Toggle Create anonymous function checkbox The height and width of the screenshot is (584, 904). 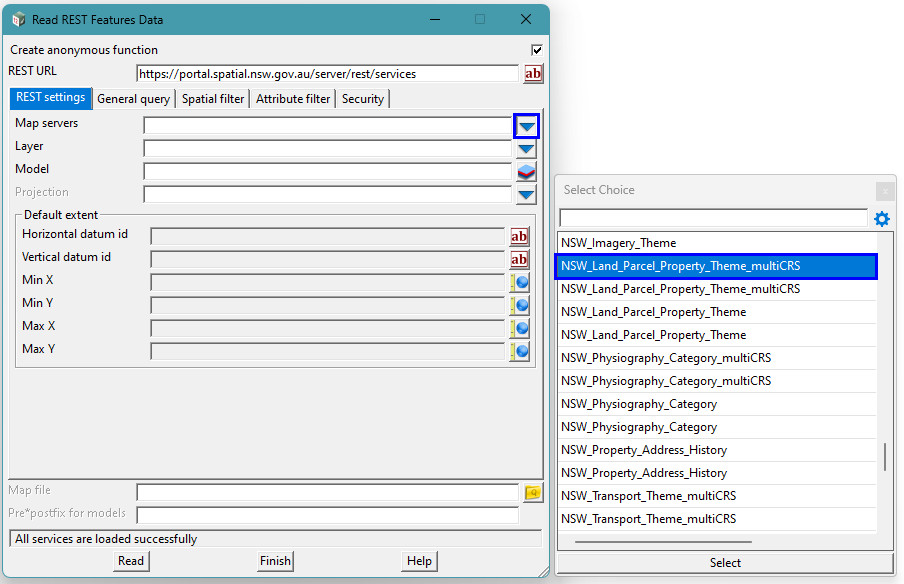537,50
